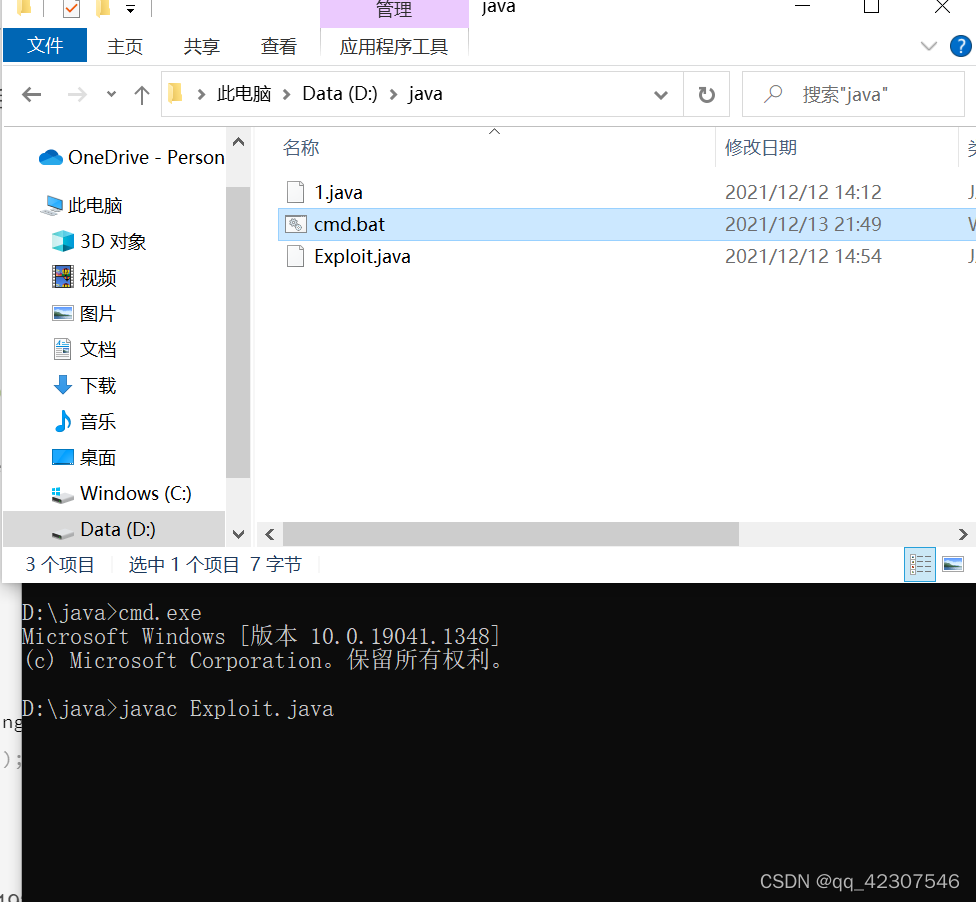Select the 管理 contextual tab

click(x=393, y=11)
